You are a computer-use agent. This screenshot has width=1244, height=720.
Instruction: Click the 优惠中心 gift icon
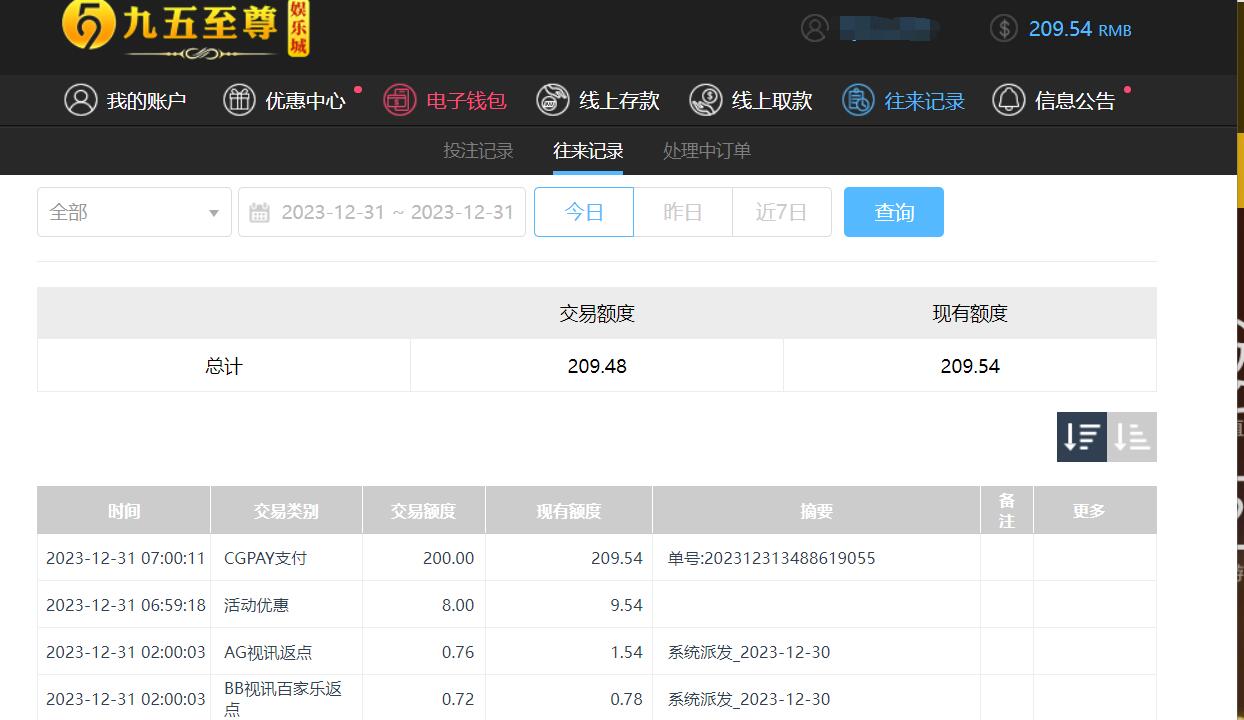[x=239, y=100]
